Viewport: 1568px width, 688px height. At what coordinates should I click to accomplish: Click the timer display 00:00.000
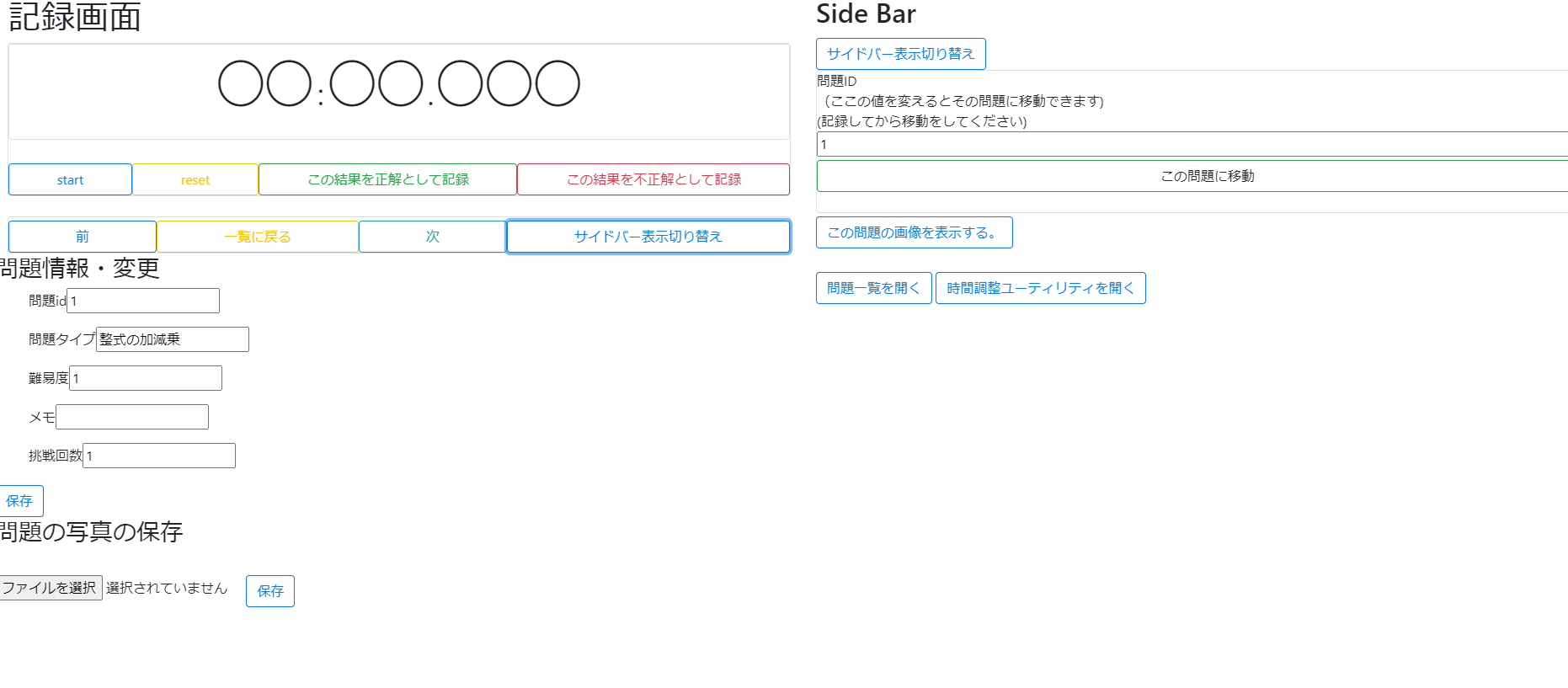[399, 84]
